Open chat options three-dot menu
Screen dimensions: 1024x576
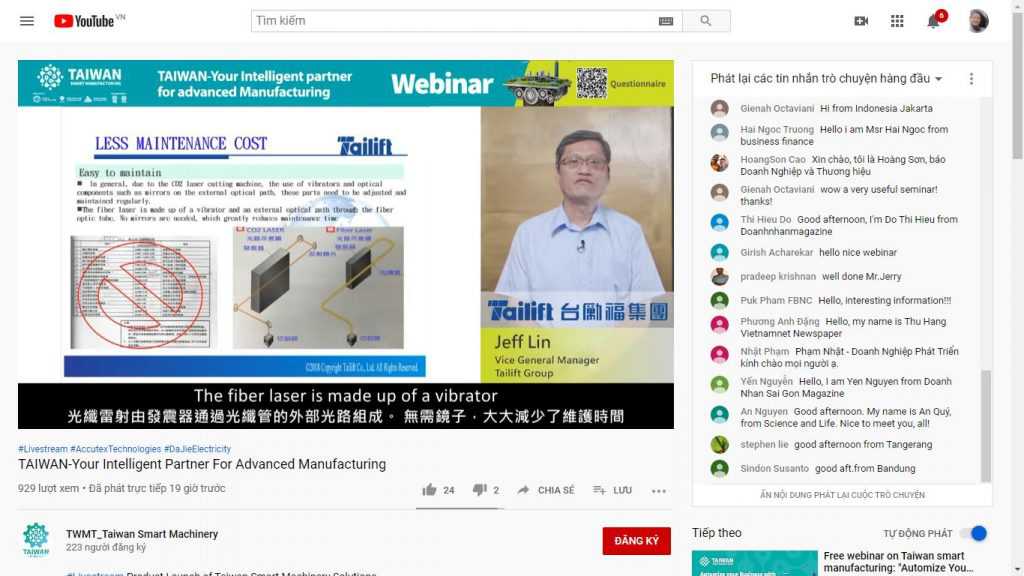pyautogui.click(x=970, y=79)
